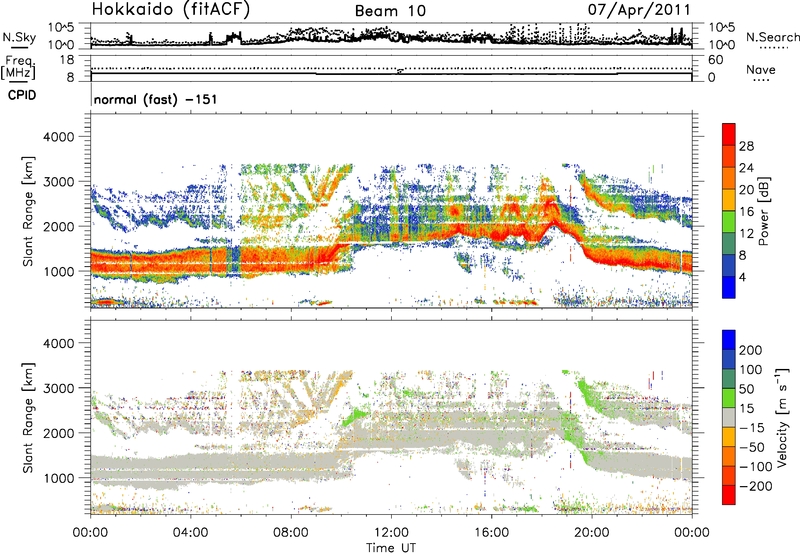Click the '20:00' time tick label
The height and width of the screenshot is (554, 800).
coord(591,533)
